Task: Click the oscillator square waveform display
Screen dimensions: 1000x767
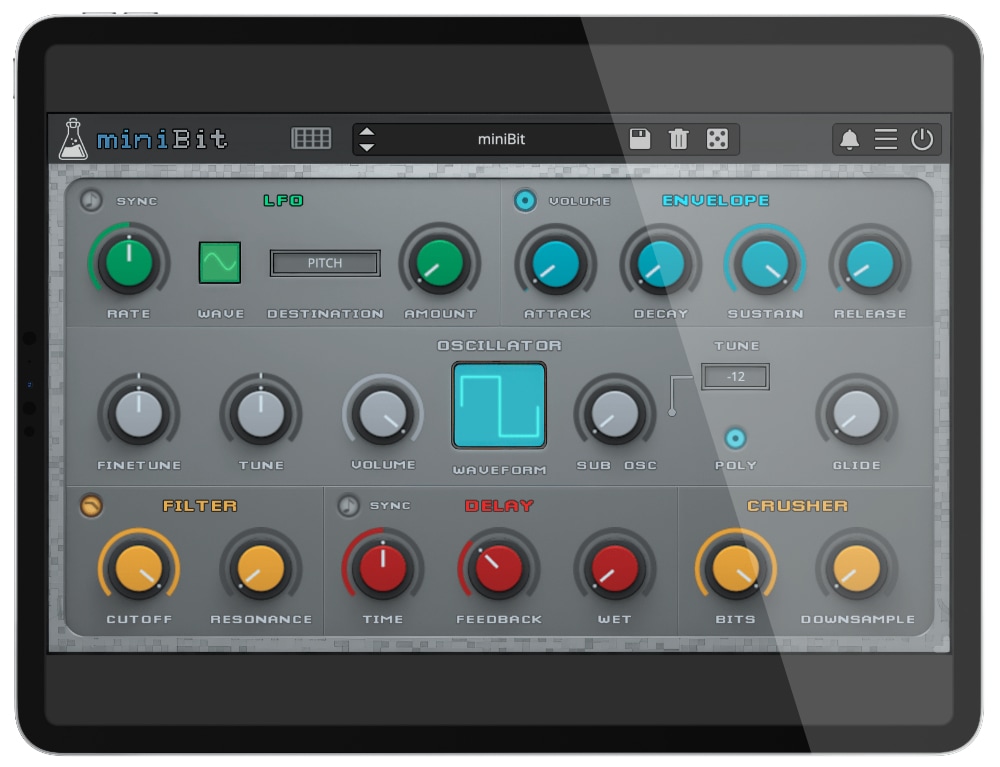Action: coord(499,405)
